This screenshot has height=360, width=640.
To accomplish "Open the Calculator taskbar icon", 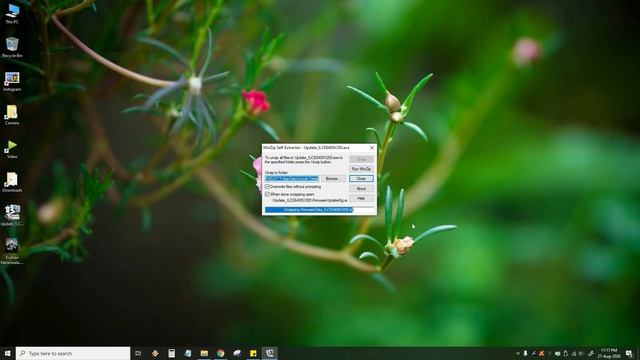I will (171, 353).
